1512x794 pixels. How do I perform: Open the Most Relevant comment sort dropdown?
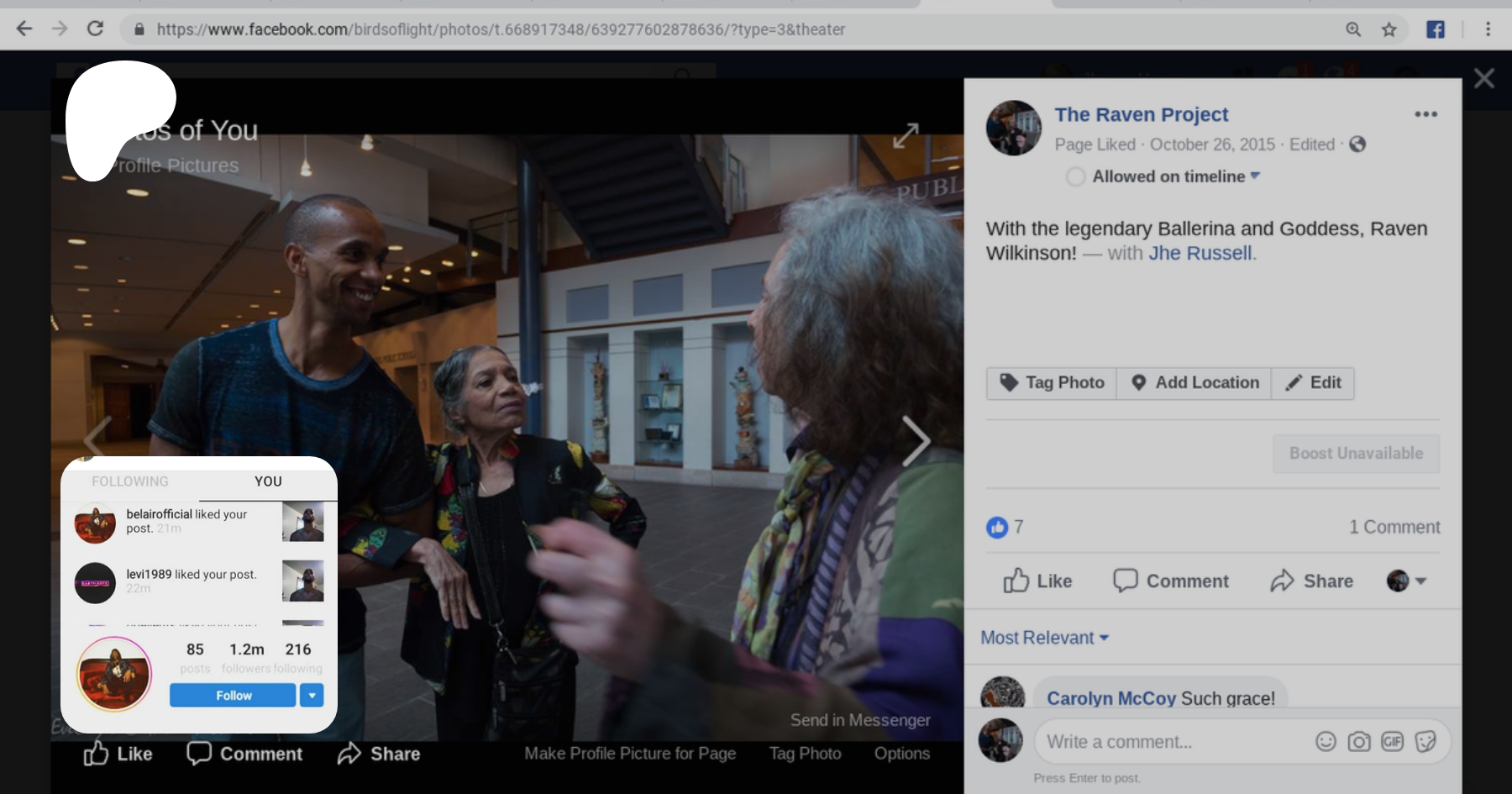(1044, 638)
